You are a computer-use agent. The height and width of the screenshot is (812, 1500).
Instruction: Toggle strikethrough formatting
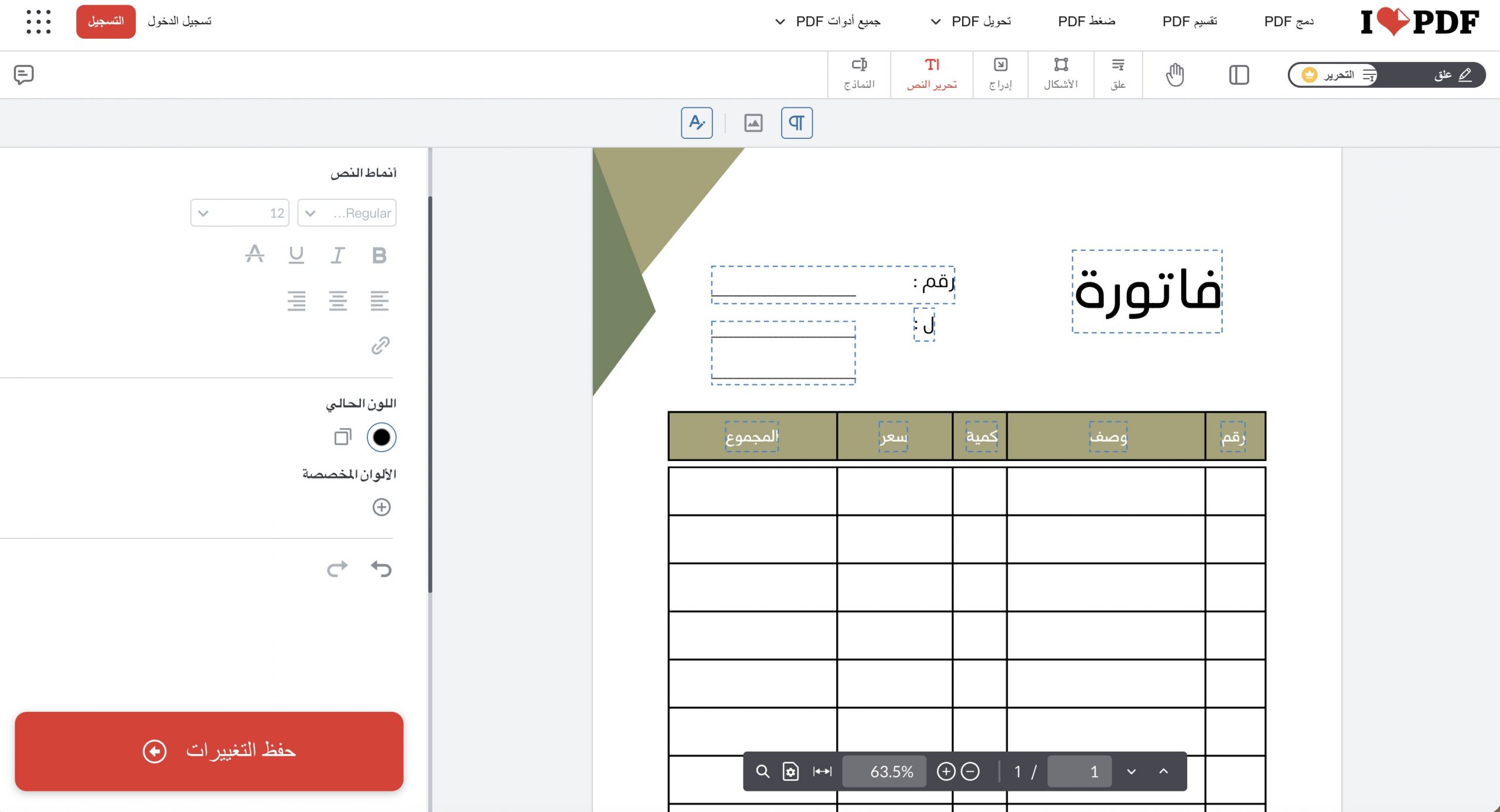254,254
